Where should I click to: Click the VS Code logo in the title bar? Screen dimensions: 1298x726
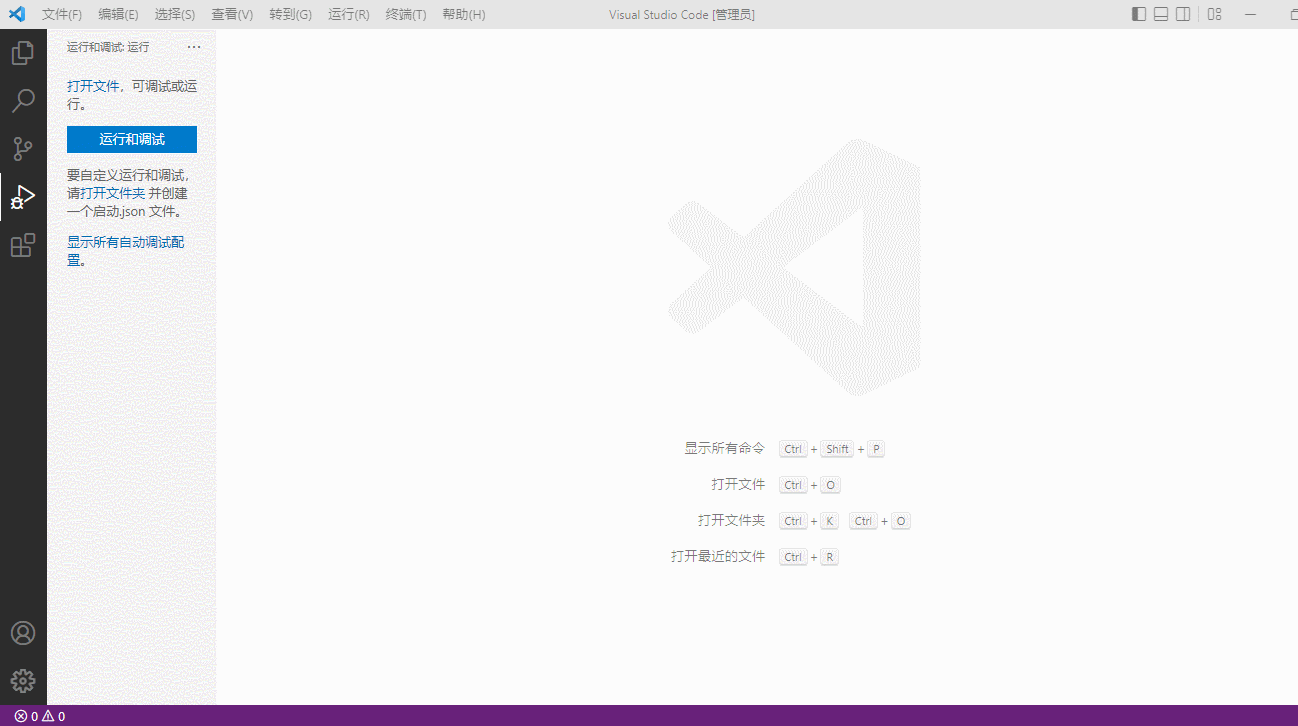(x=16, y=14)
